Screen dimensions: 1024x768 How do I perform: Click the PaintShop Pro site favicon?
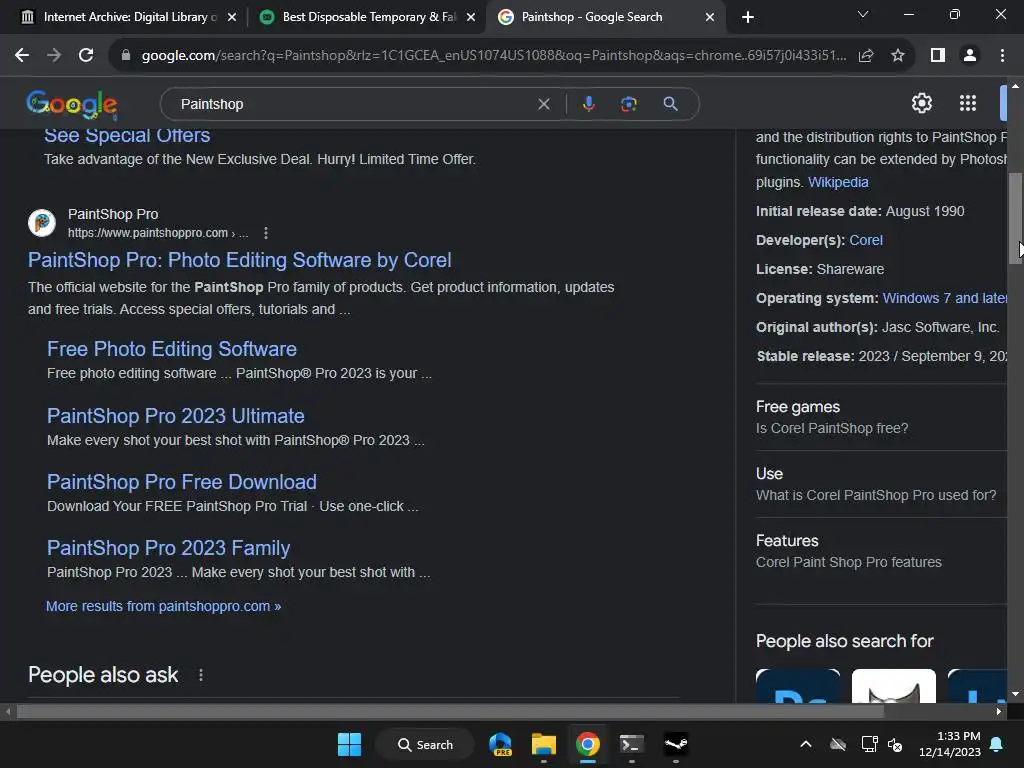tap(42, 223)
